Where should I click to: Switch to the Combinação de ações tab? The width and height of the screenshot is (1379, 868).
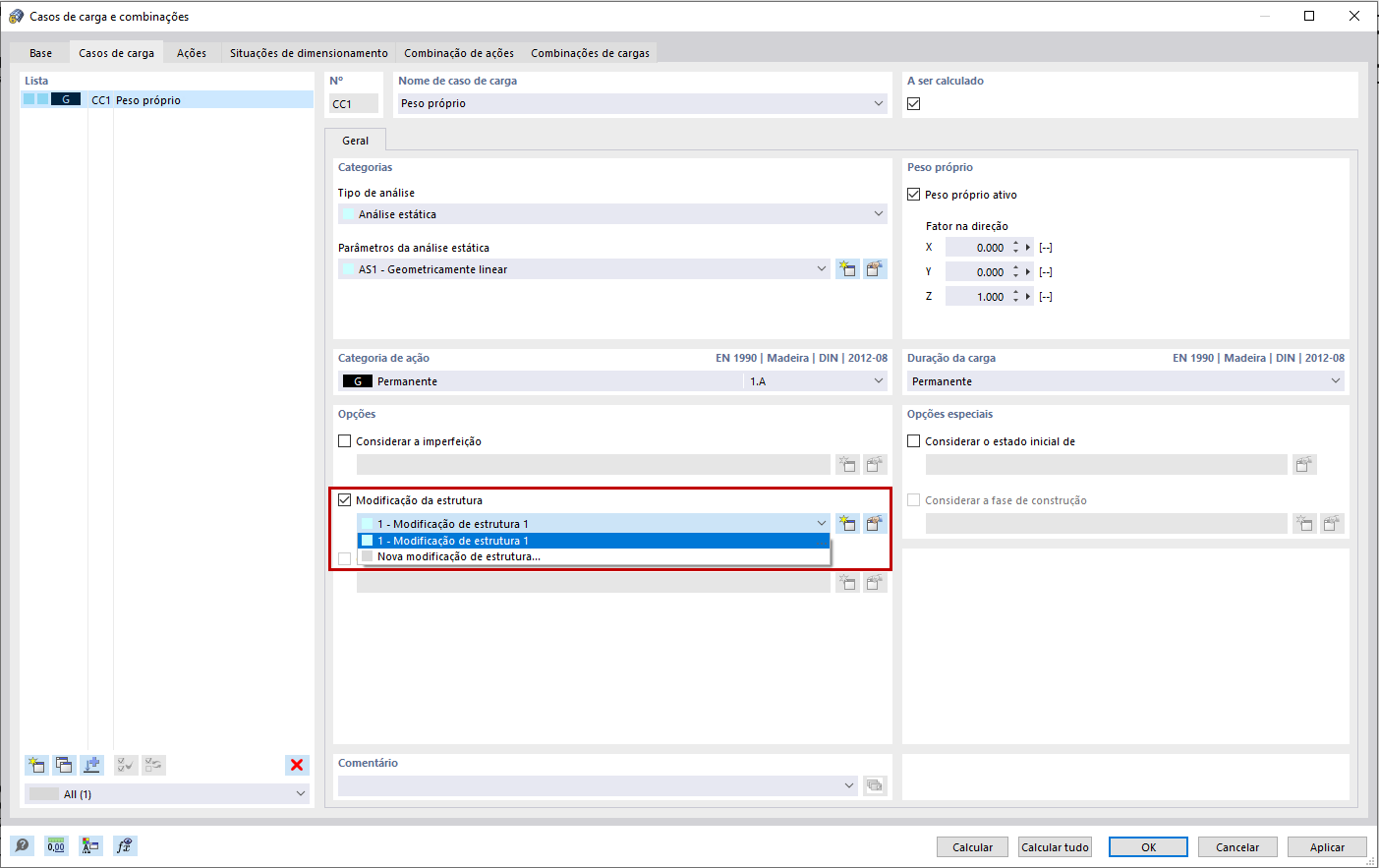coord(457,52)
